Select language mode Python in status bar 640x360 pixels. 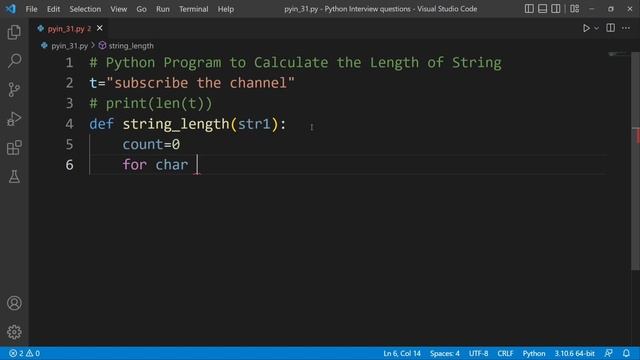click(x=533, y=353)
